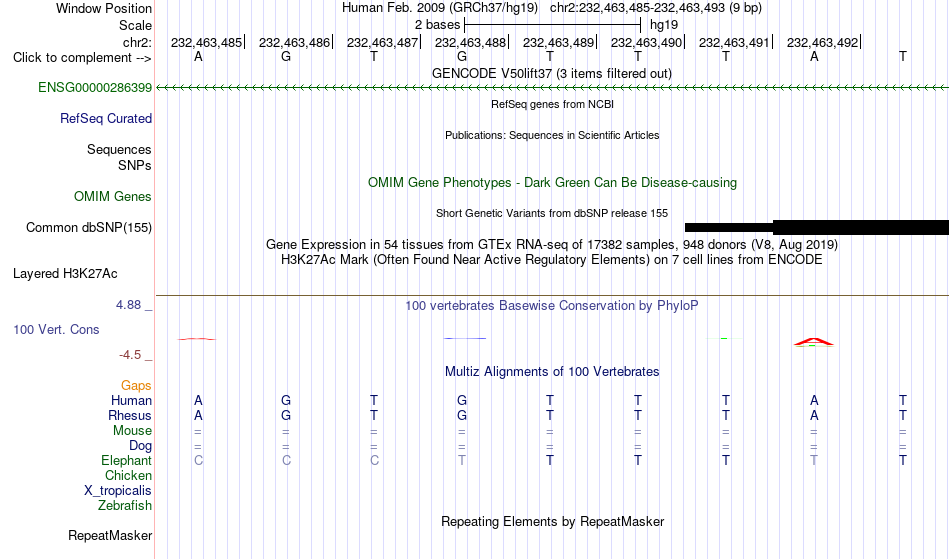Click the Layered H3K27Ac track label

coord(65,274)
